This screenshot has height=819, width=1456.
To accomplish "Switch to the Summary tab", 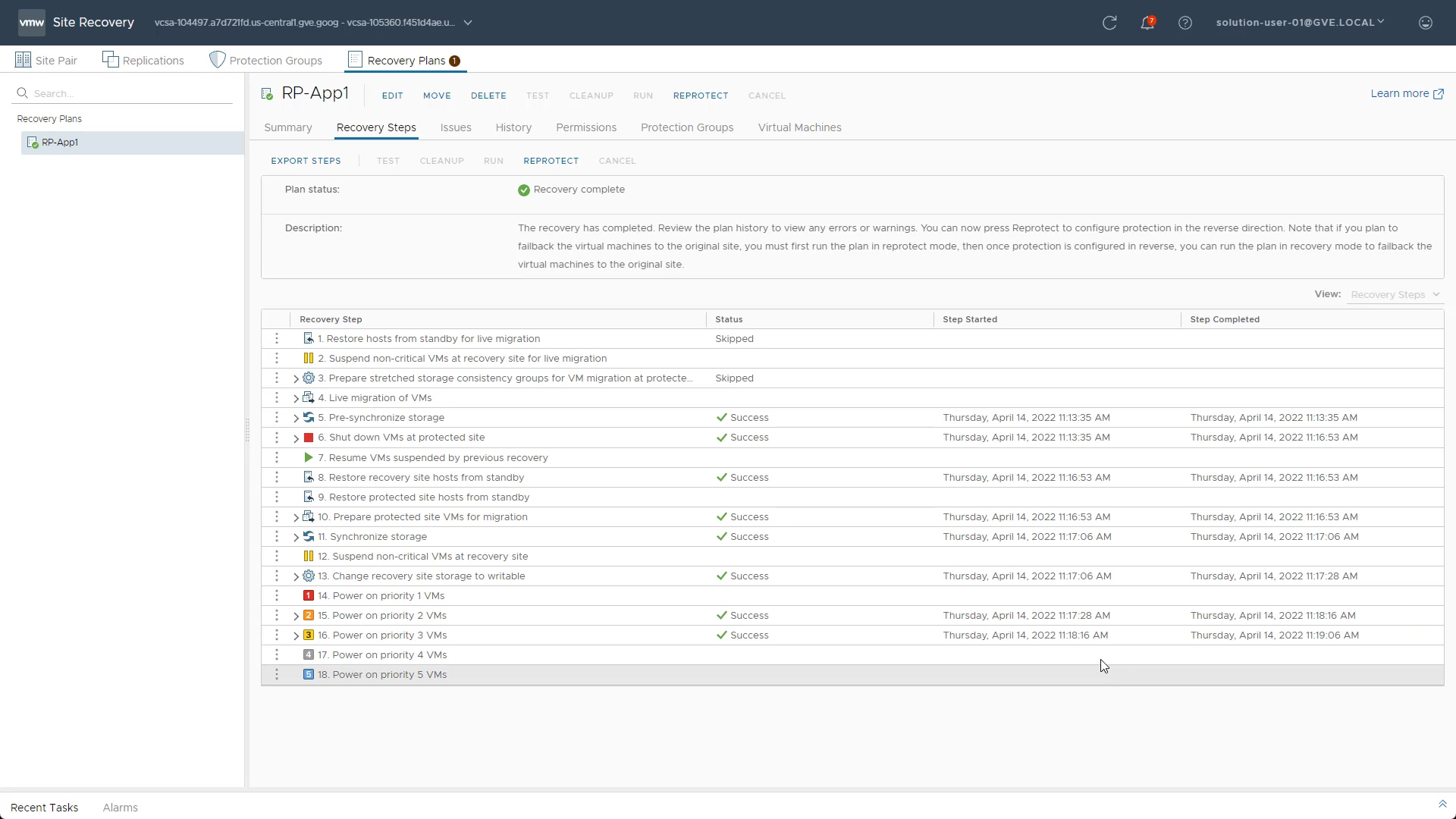I will tap(288, 127).
